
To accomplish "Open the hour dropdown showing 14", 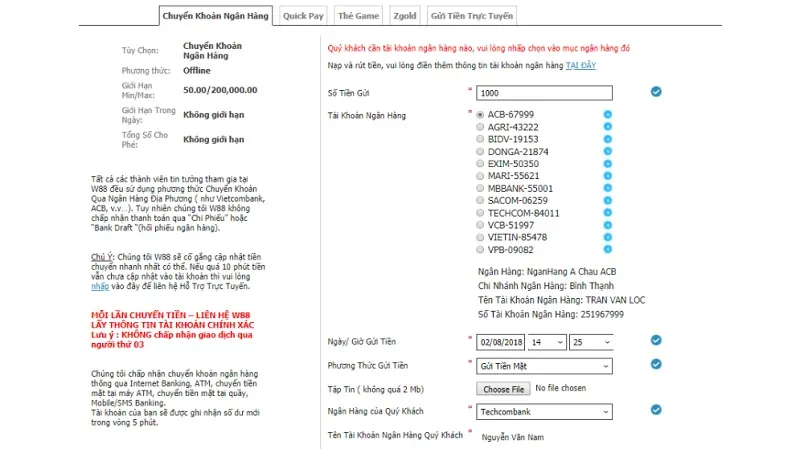I will click(548, 342).
